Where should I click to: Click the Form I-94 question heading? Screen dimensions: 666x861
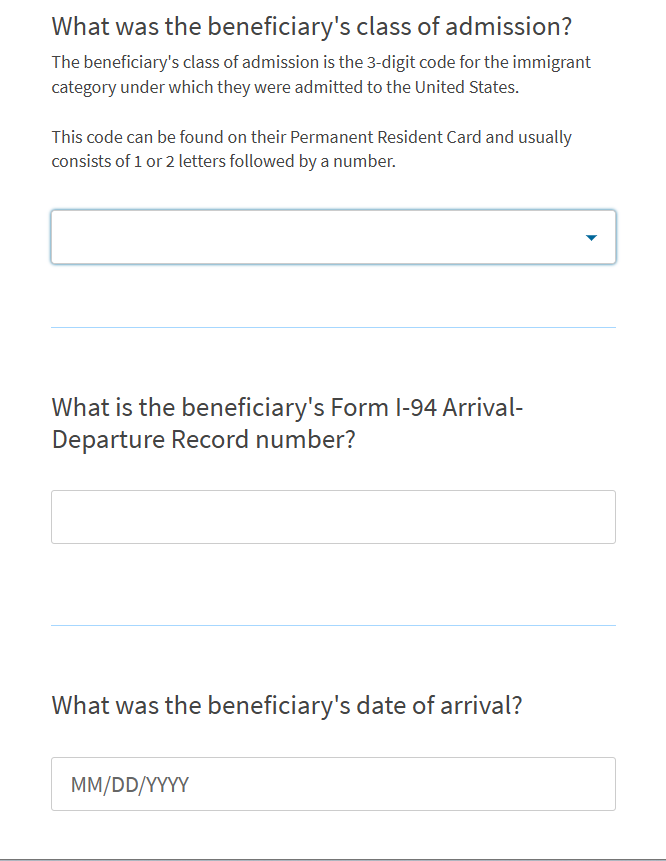287,423
